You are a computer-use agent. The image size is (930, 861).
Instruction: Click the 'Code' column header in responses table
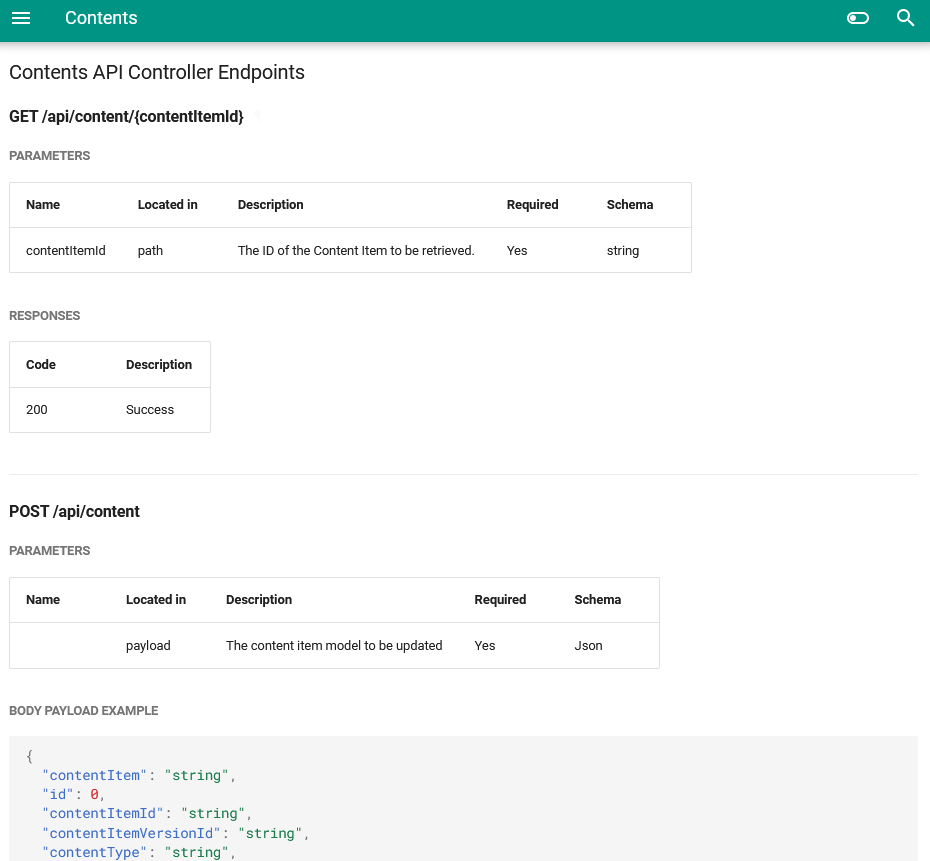[41, 364]
